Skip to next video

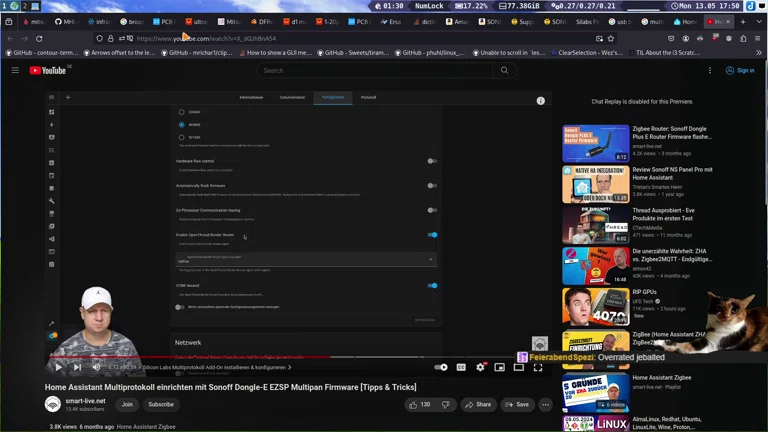tap(77, 367)
